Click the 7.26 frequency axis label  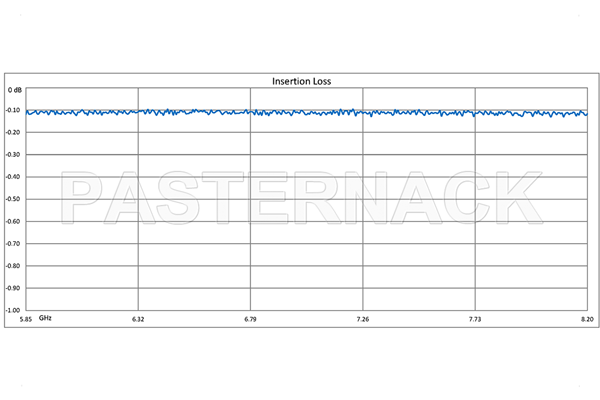(x=363, y=319)
